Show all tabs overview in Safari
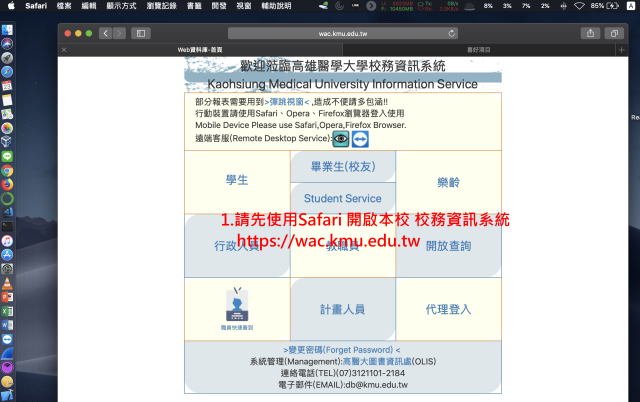The image size is (640, 402). pos(614,33)
